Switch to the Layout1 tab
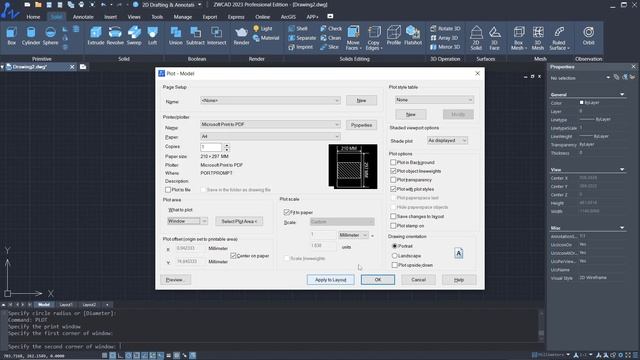 click(x=66, y=304)
